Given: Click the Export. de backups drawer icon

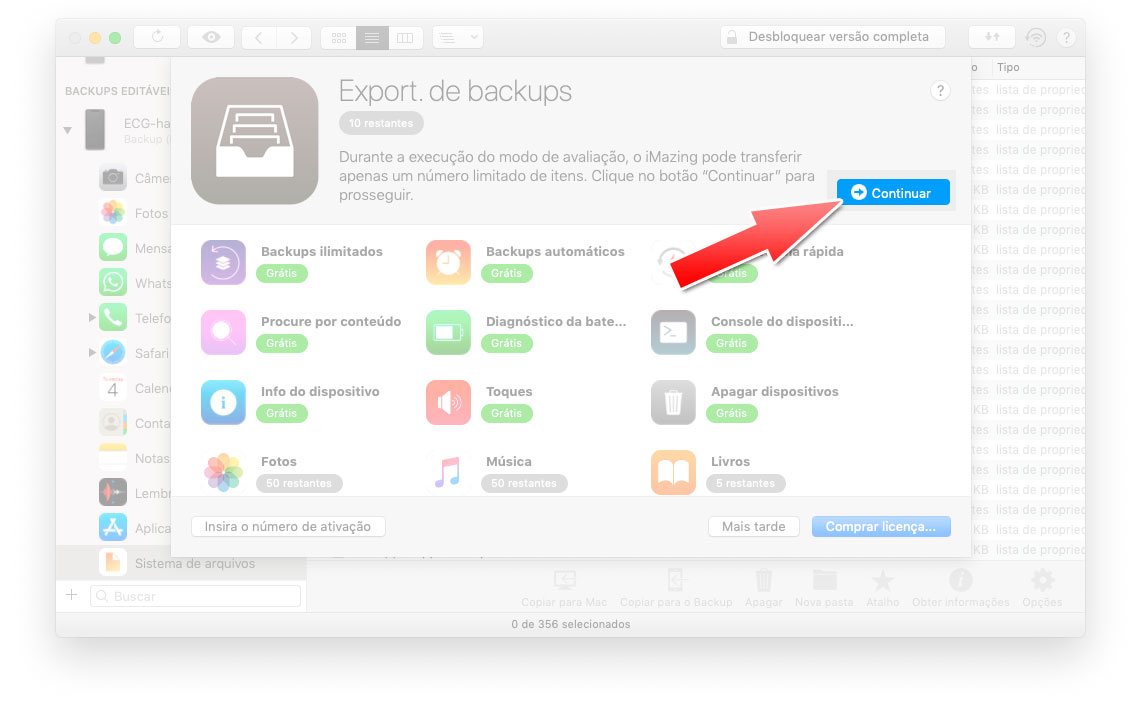Looking at the screenshot, I should click(x=255, y=140).
